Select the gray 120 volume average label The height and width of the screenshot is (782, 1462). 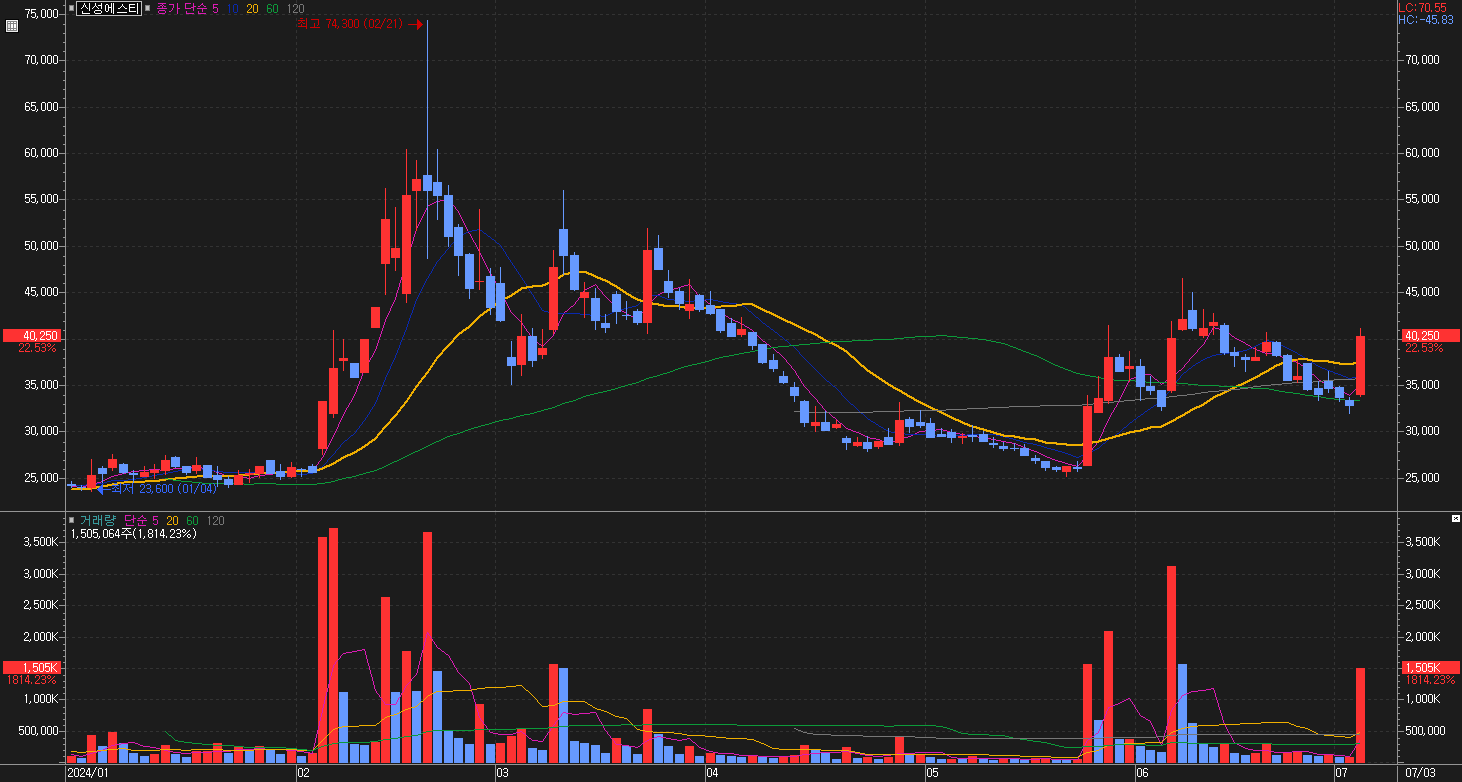click(215, 520)
